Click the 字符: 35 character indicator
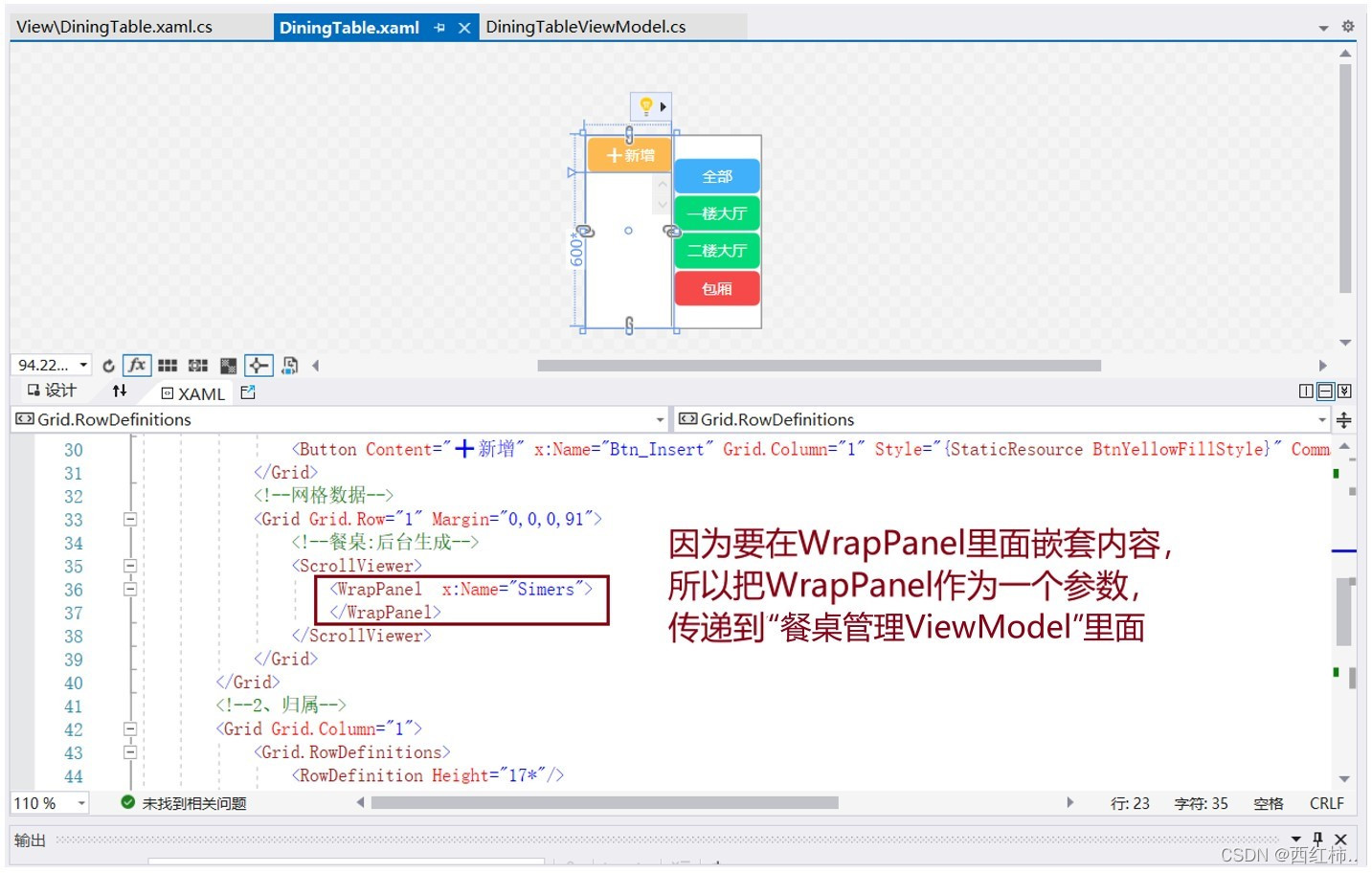Viewport: 1372px width, 873px height. click(x=1201, y=803)
